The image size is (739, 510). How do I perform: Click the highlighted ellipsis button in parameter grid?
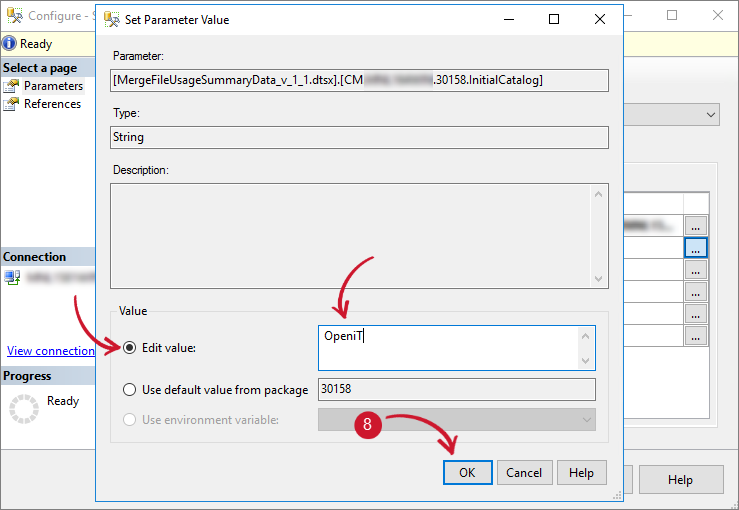696,247
